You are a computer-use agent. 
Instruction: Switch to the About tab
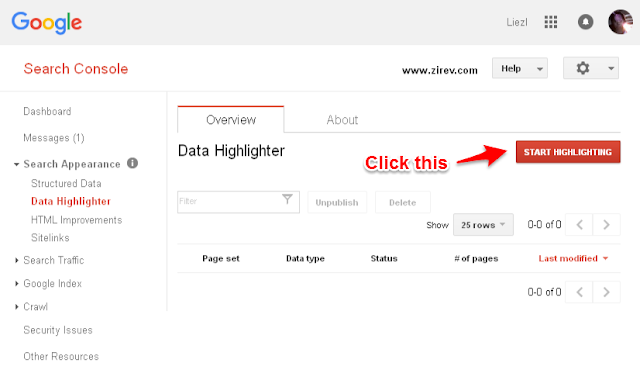pyautogui.click(x=342, y=120)
